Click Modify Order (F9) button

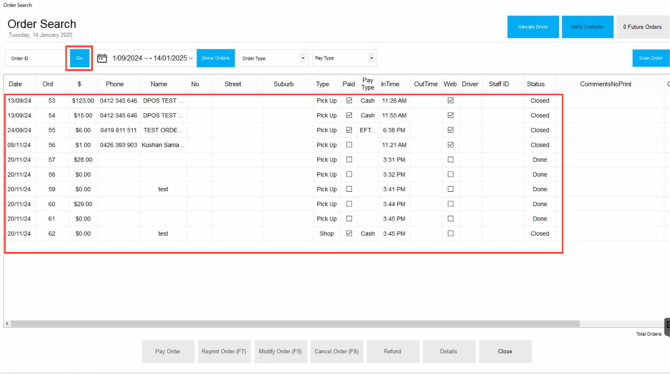(x=280, y=351)
